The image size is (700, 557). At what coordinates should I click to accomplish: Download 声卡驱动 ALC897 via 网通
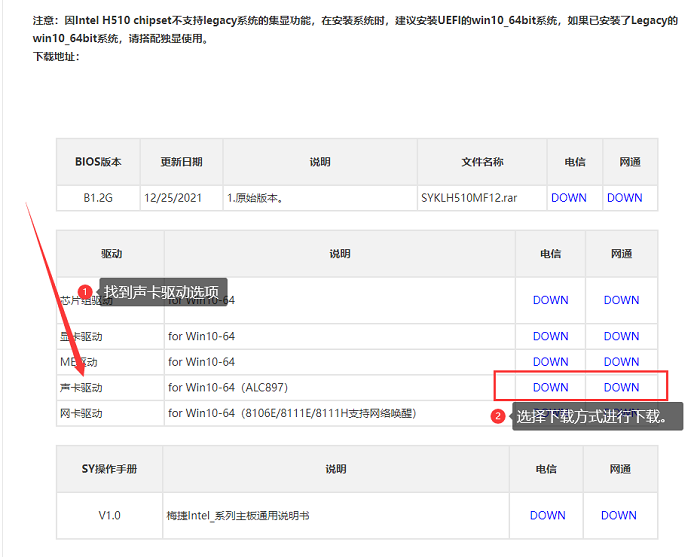tap(621, 387)
